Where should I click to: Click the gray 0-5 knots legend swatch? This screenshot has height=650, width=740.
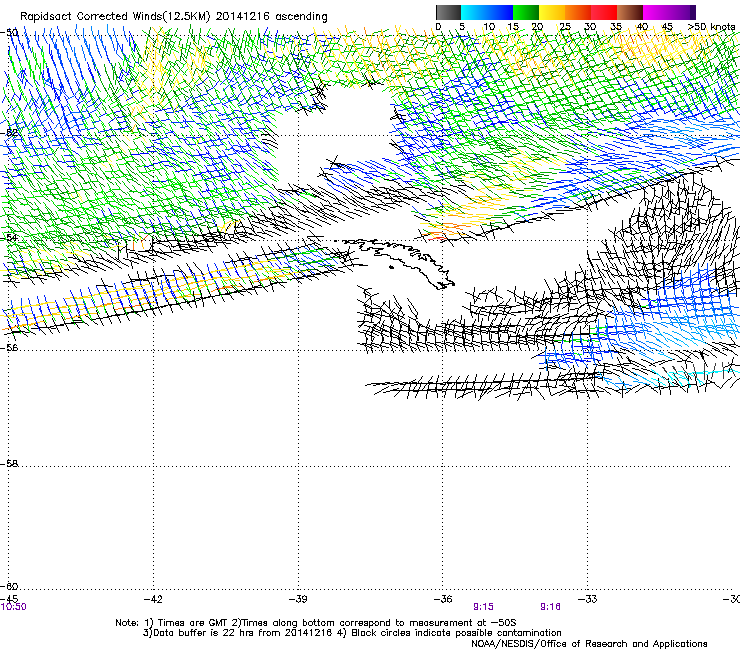tap(448, 12)
